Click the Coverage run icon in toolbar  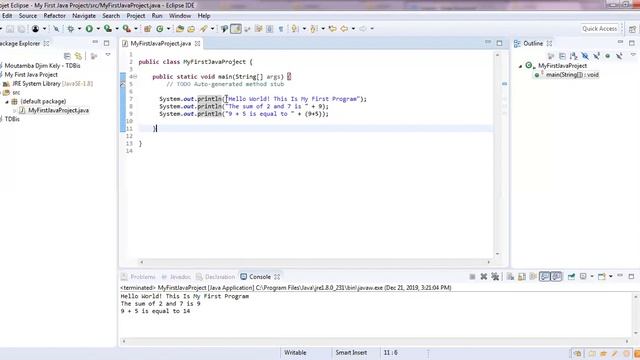(x=108, y=29)
